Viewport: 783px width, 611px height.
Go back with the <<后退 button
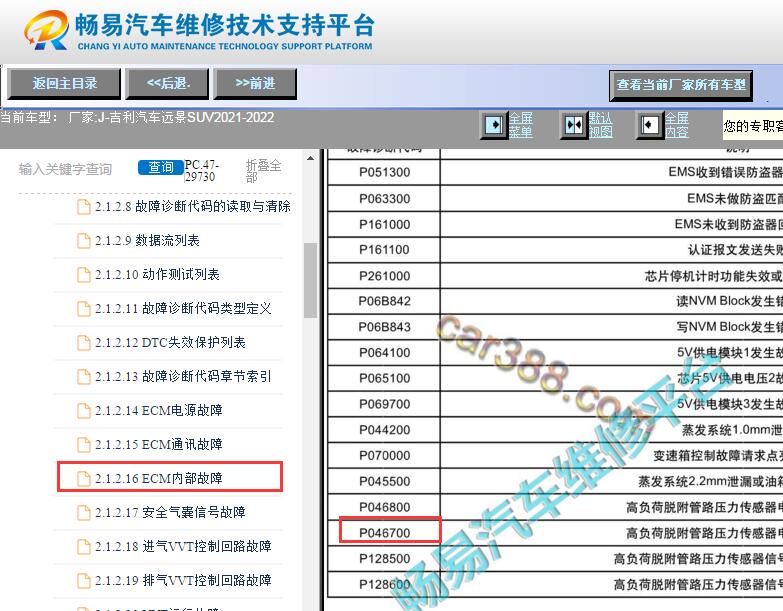(x=168, y=84)
